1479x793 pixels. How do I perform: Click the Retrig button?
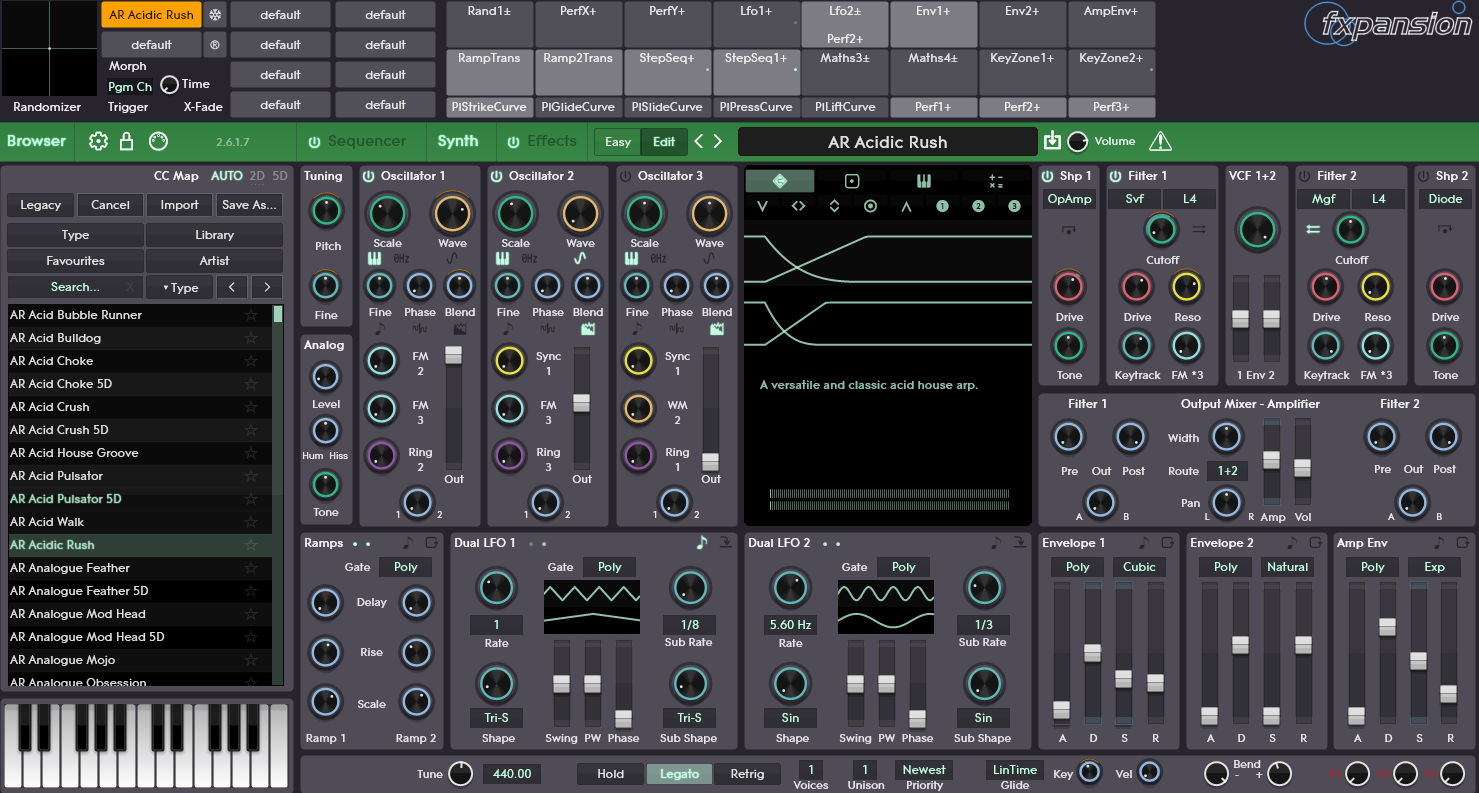(x=747, y=774)
